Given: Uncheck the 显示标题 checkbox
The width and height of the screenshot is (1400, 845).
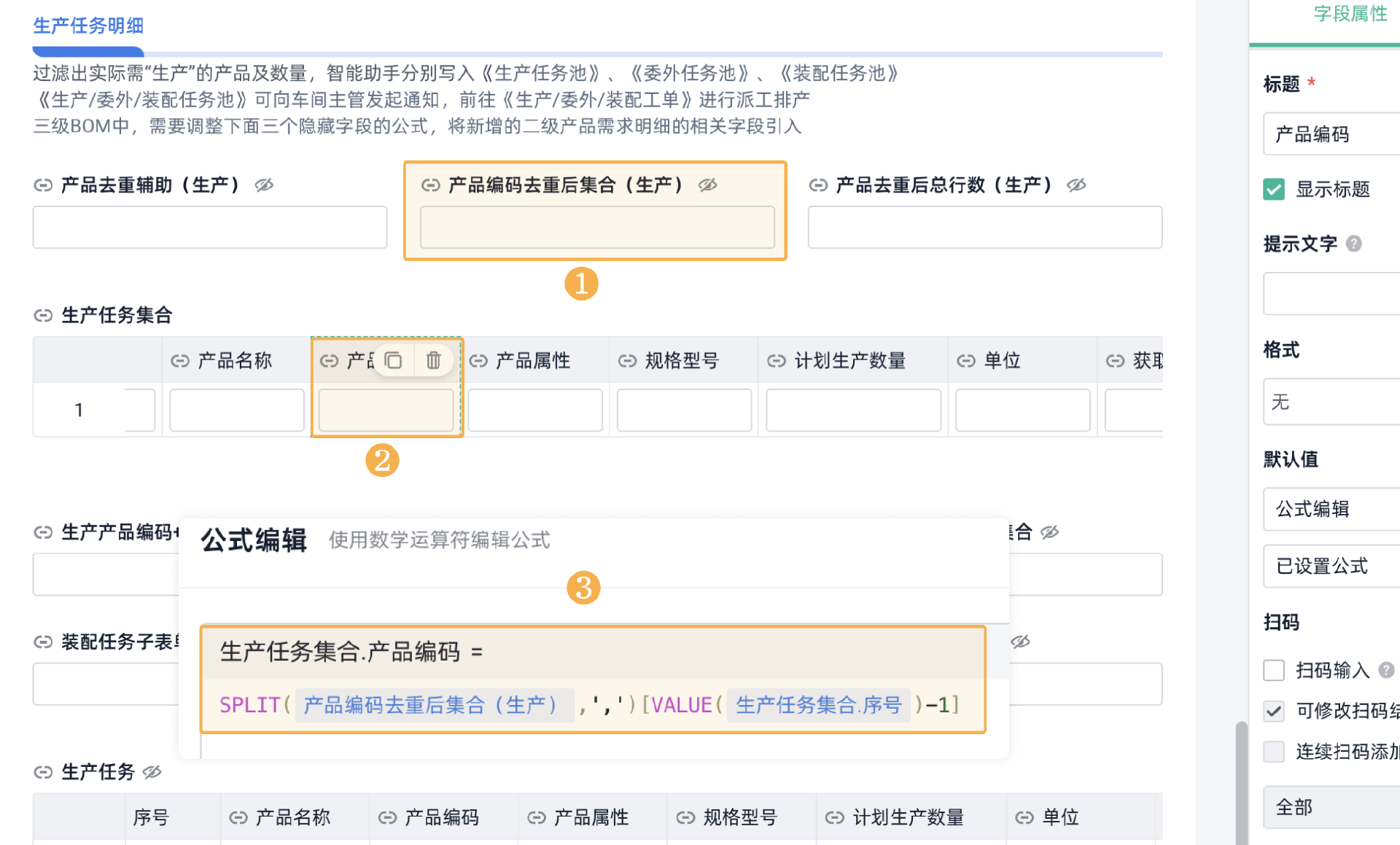Looking at the screenshot, I should point(1274,190).
